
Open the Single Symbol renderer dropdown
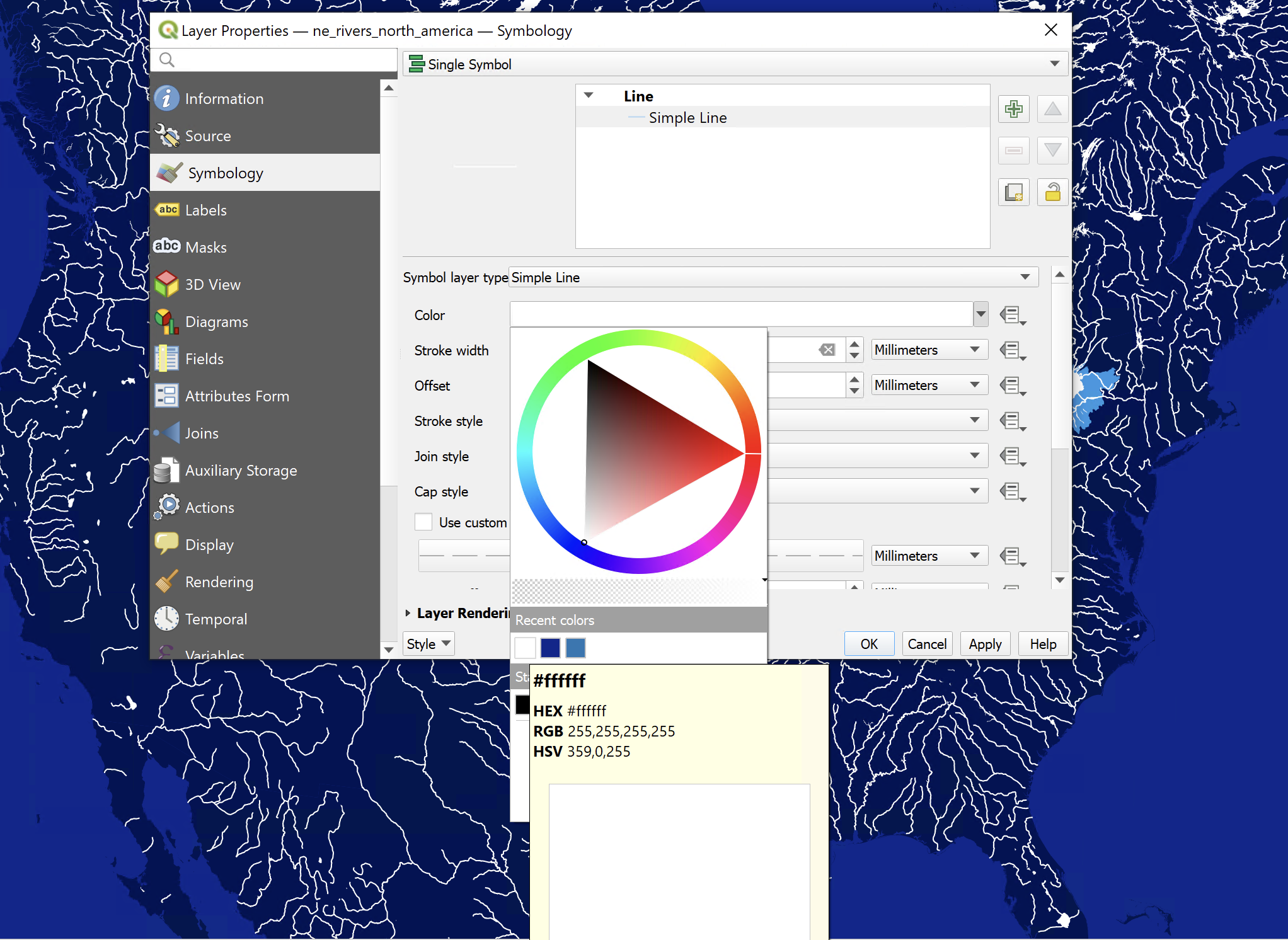click(x=736, y=64)
